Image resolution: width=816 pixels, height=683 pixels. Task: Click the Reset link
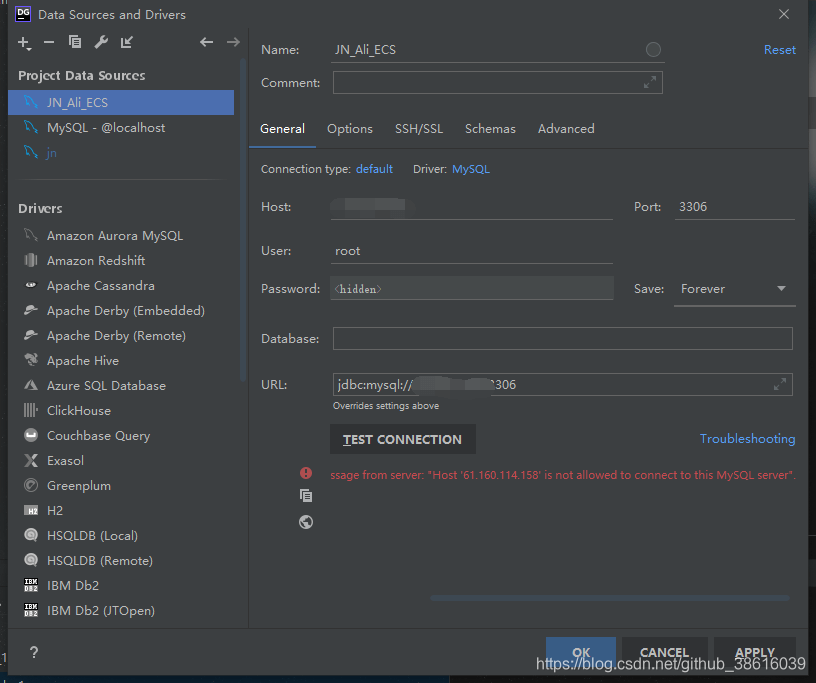[780, 50]
